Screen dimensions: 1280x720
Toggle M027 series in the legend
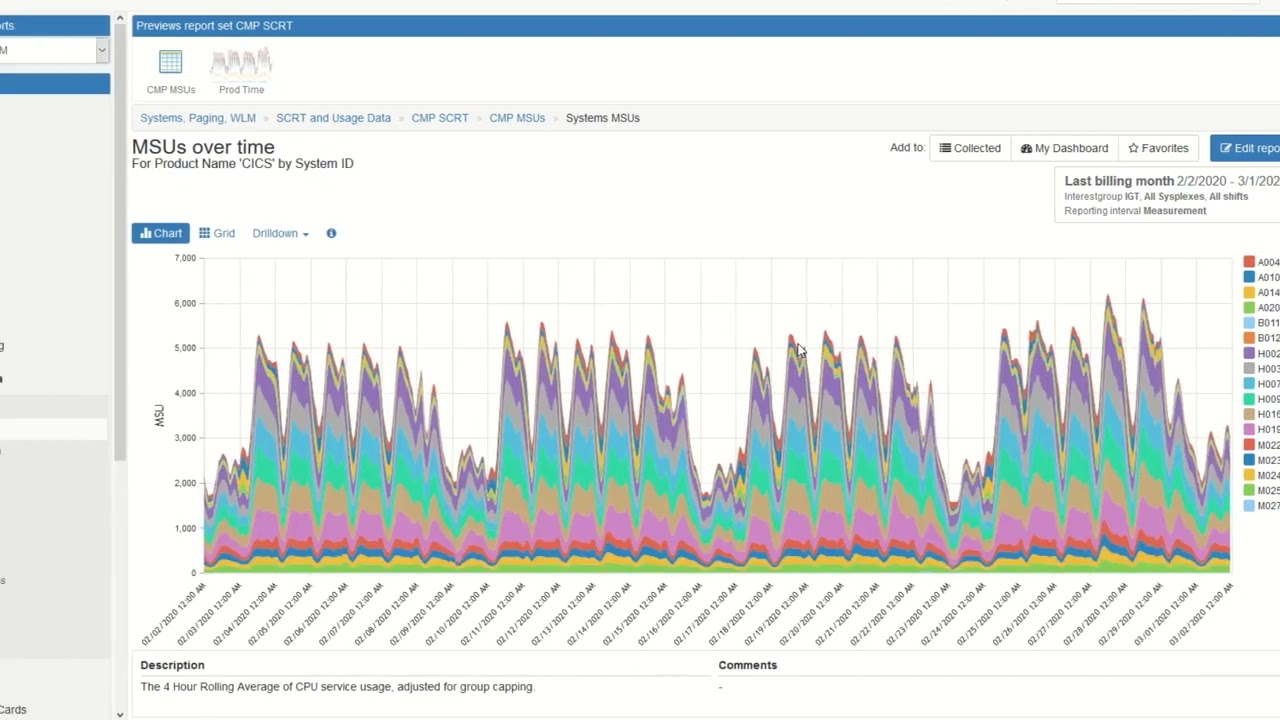point(1261,506)
